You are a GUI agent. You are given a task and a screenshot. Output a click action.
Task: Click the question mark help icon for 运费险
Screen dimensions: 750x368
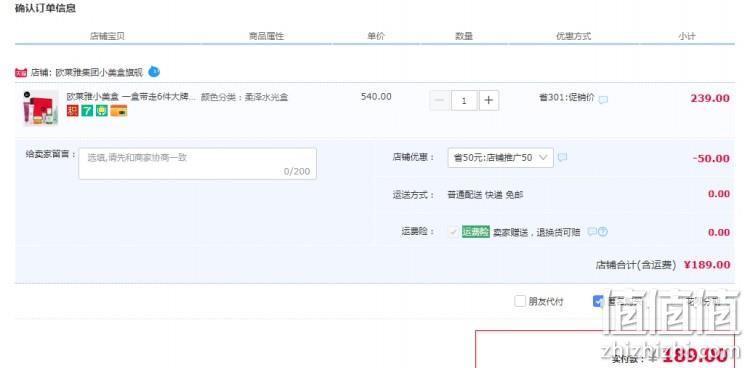coord(603,232)
